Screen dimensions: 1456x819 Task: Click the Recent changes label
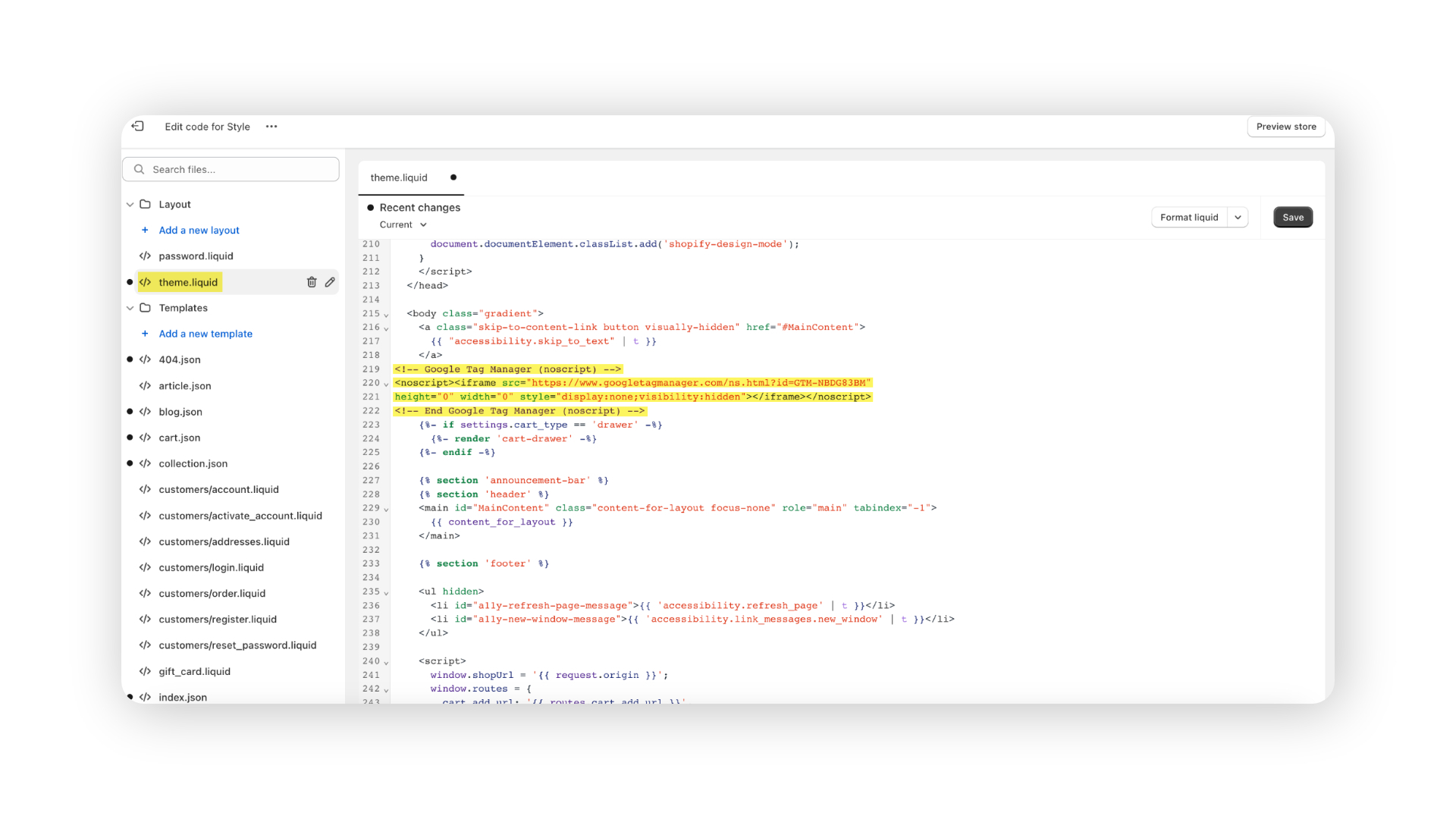(x=420, y=208)
